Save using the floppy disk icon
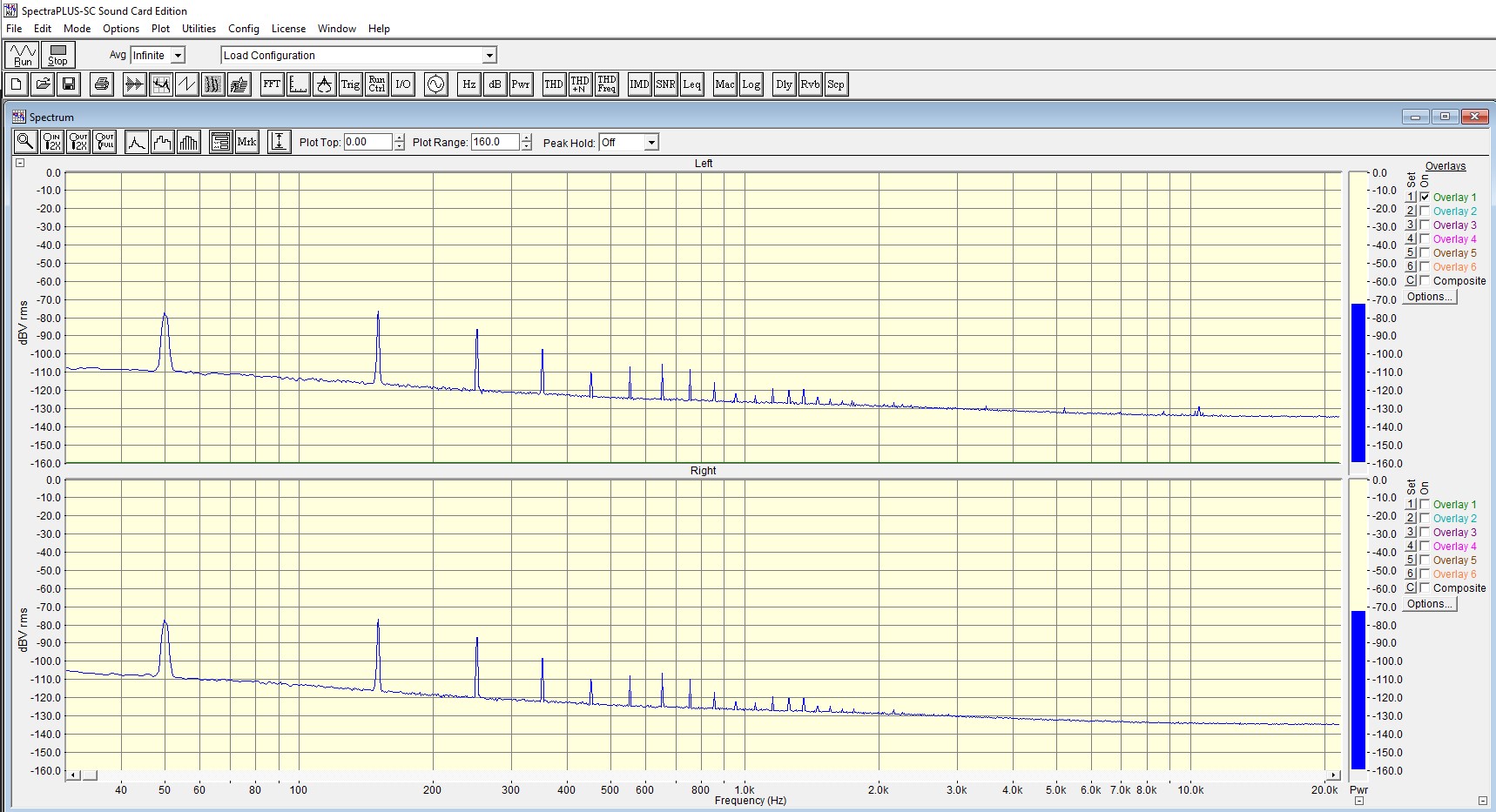 coord(69,84)
